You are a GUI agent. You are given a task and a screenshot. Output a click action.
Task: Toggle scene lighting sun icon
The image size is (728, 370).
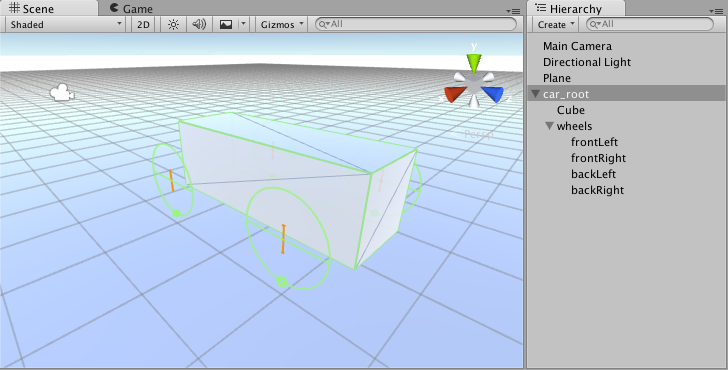[x=173, y=25]
